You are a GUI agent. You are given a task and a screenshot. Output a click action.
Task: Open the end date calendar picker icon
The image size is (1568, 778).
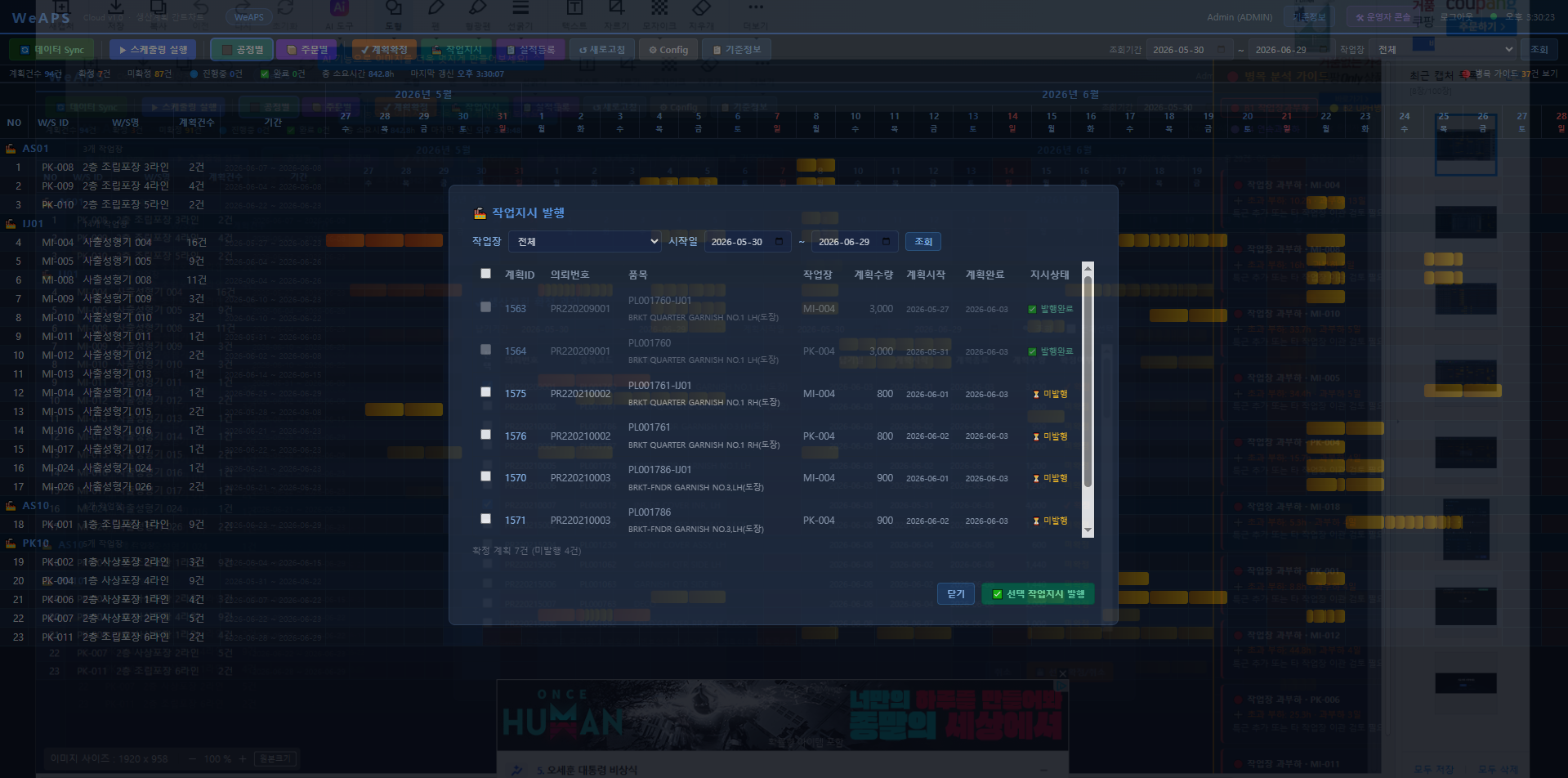[x=887, y=242]
